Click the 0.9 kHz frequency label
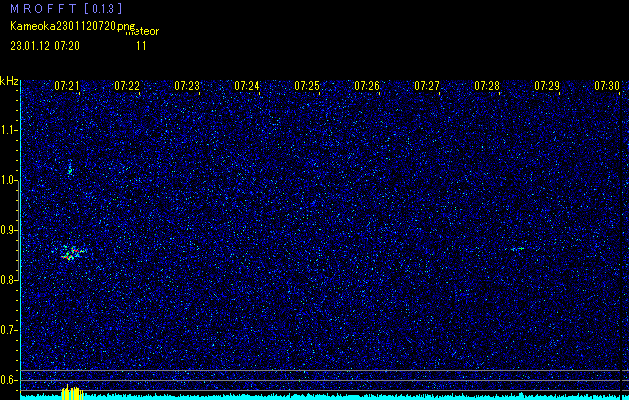This screenshot has height=400, width=629. pyautogui.click(x=9, y=230)
